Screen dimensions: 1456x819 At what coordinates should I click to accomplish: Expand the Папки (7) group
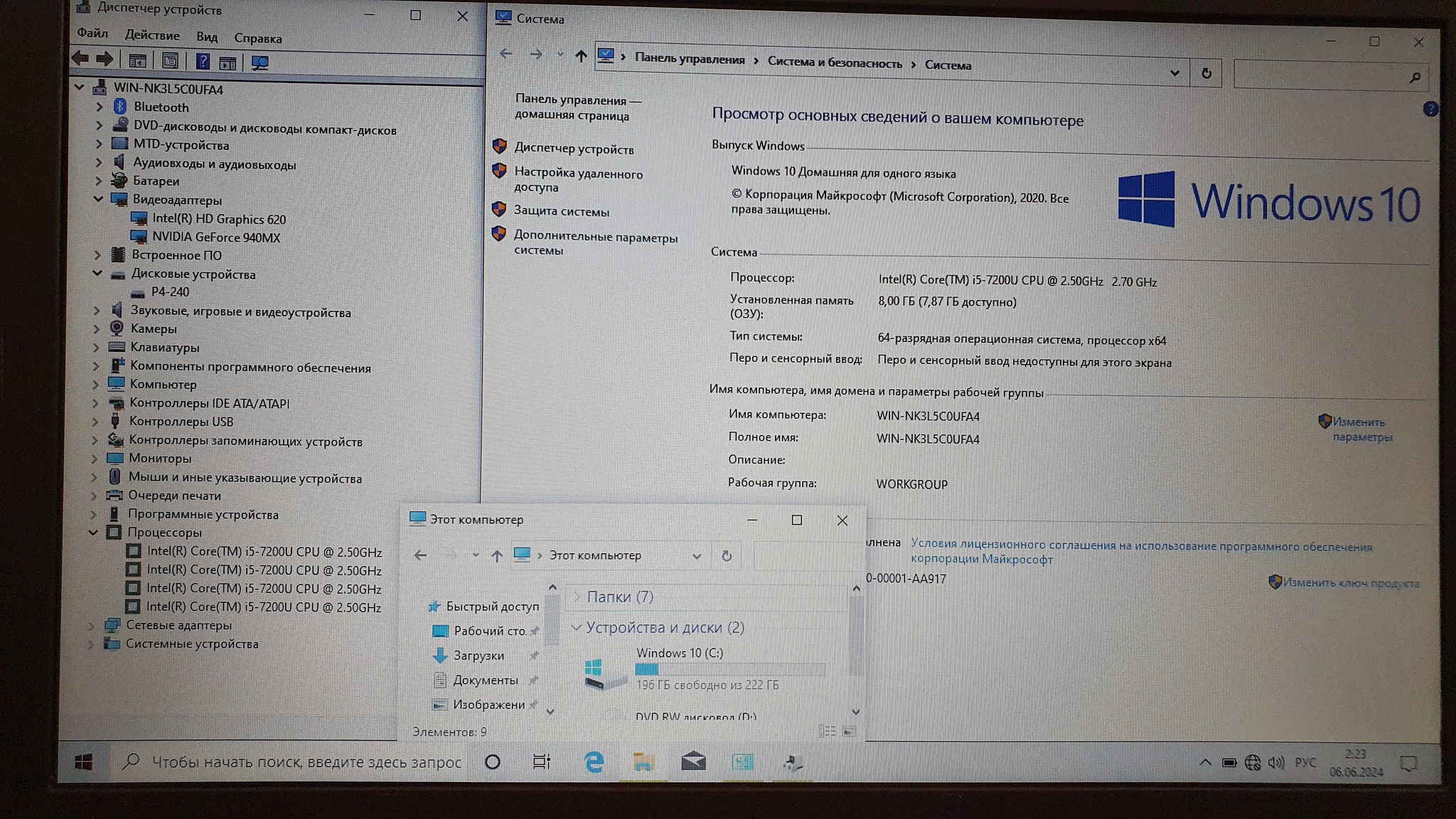577,596
